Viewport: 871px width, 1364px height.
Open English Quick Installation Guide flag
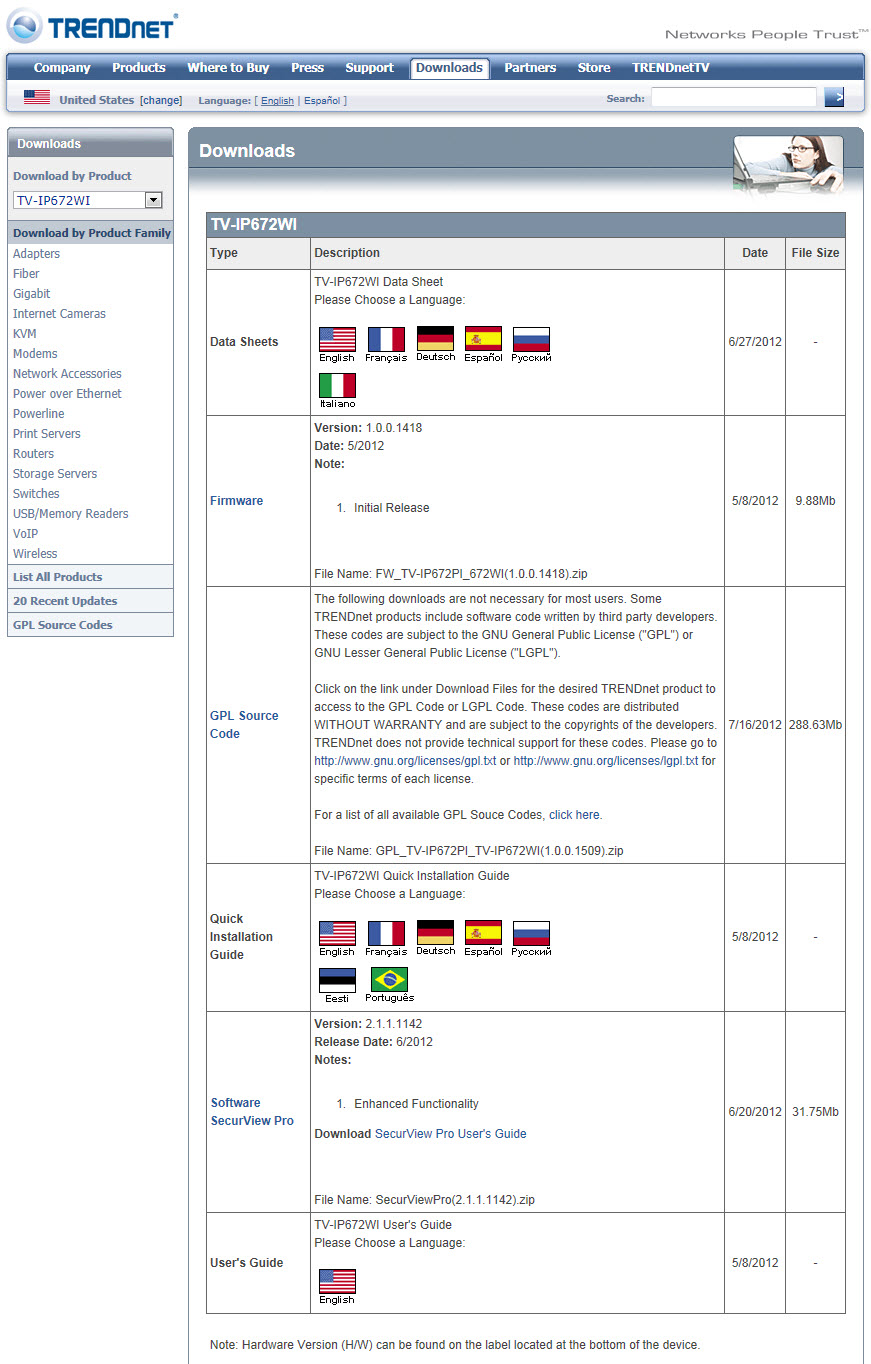tap(337, 934)
